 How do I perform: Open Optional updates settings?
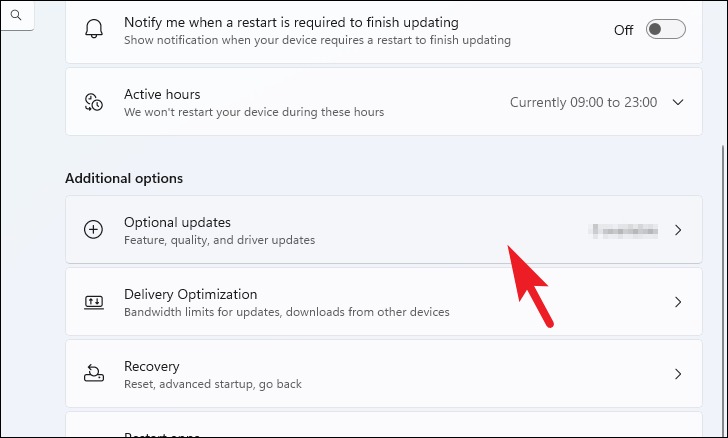[x=384, y=229]
